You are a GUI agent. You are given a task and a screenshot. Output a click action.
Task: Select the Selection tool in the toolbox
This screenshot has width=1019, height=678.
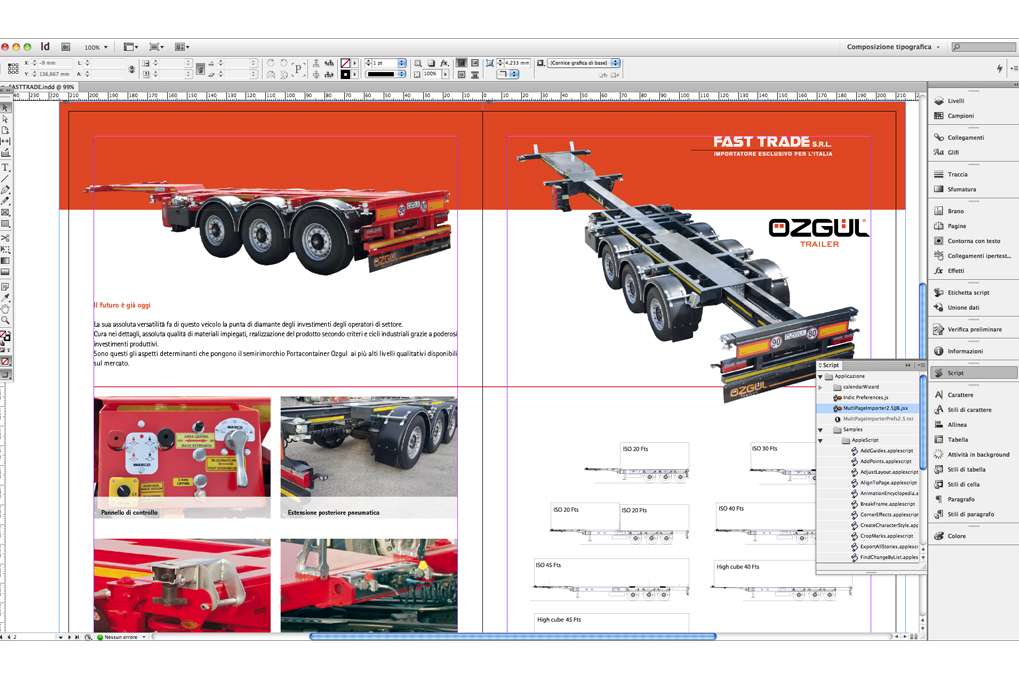click(5, 108)
